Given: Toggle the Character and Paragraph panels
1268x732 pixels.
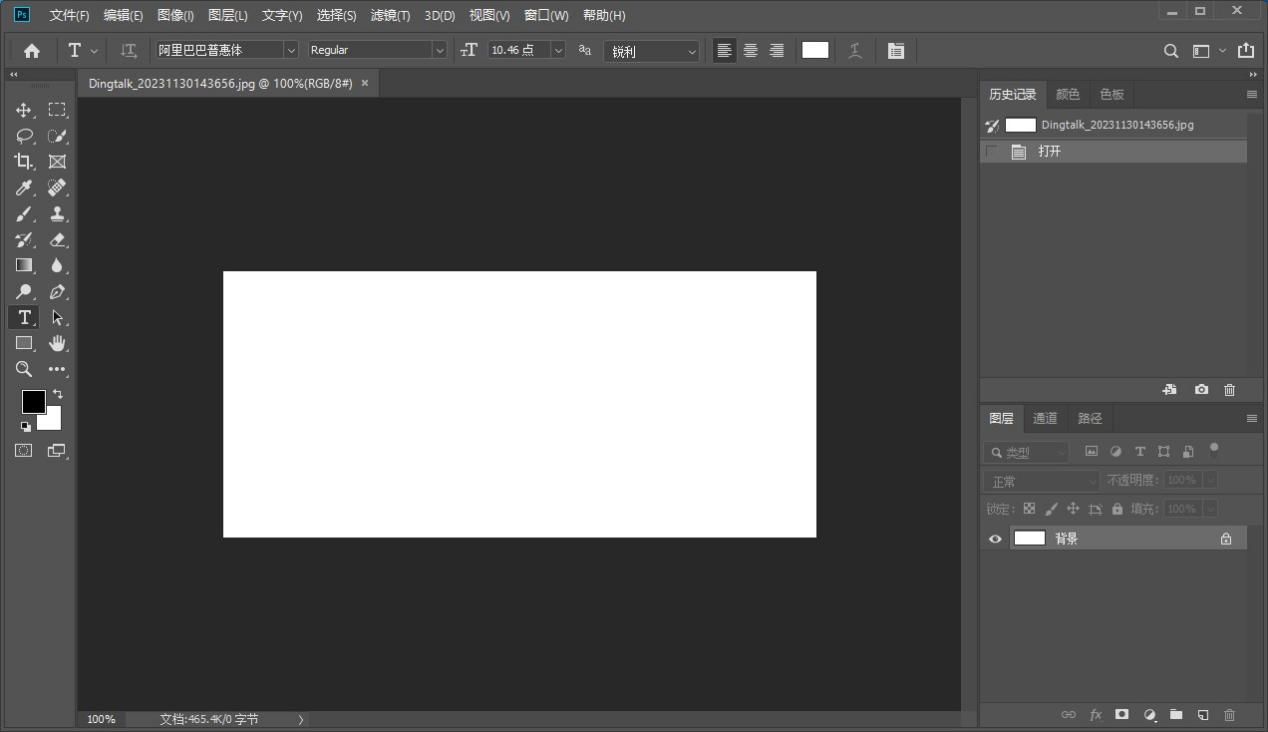Looking at the screenshot, I should tap(896, 50).
